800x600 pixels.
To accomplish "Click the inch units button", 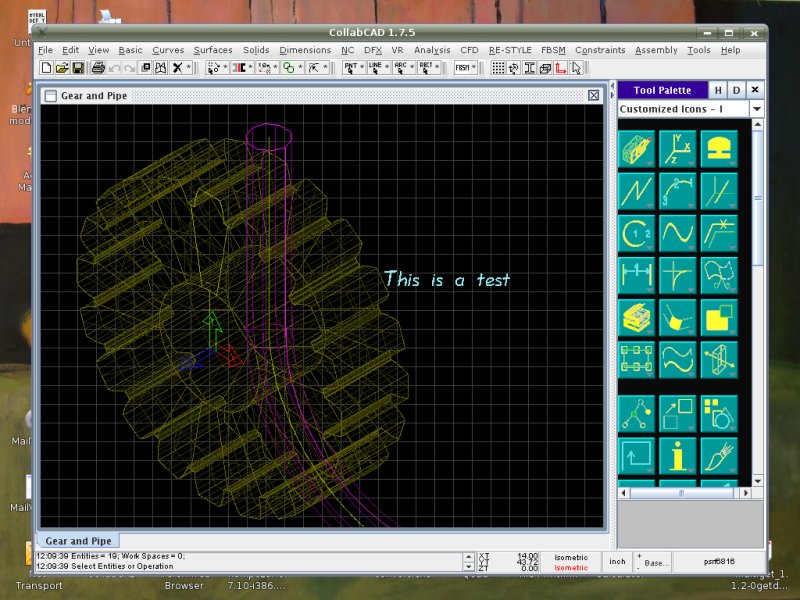I will point(618,561).
